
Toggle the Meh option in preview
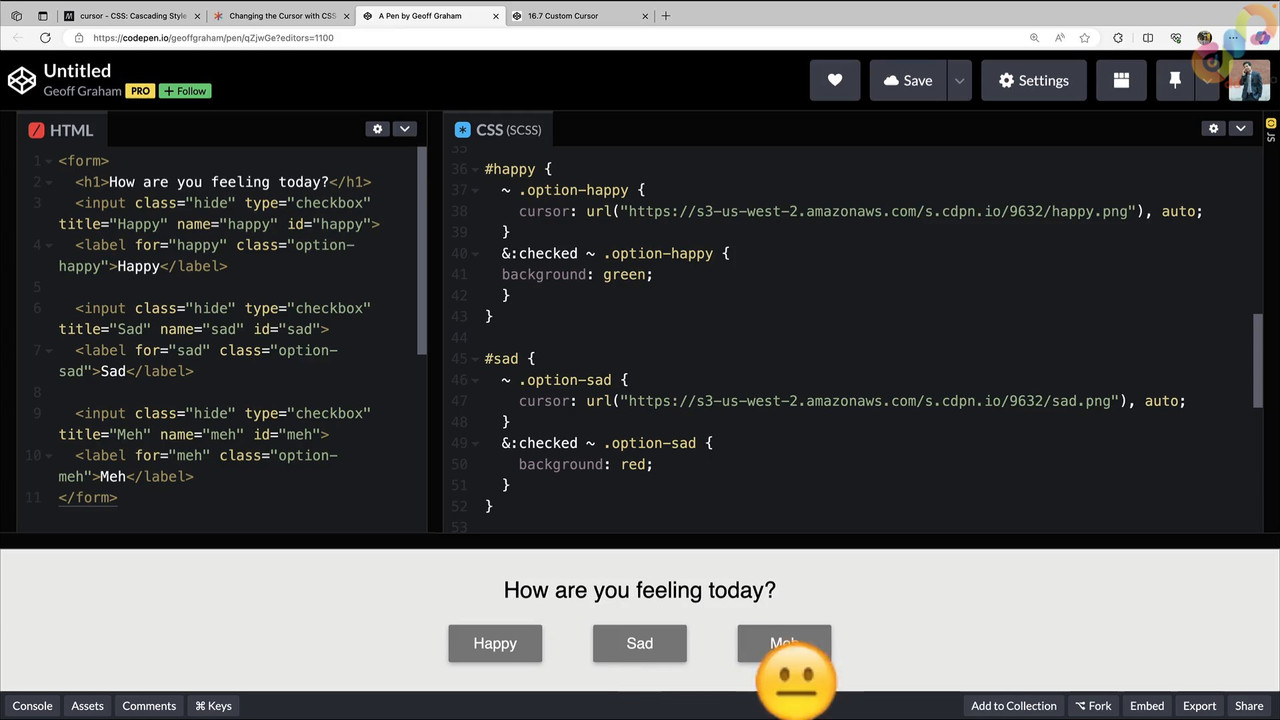(x=784, y=644)
